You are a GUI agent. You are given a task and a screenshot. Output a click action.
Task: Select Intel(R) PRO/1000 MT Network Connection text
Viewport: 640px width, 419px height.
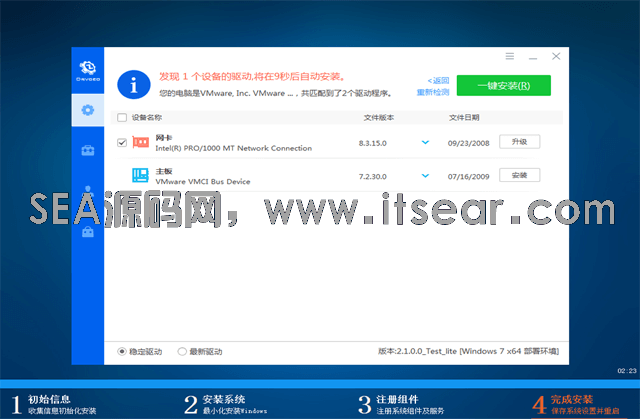tap(233, 148)
